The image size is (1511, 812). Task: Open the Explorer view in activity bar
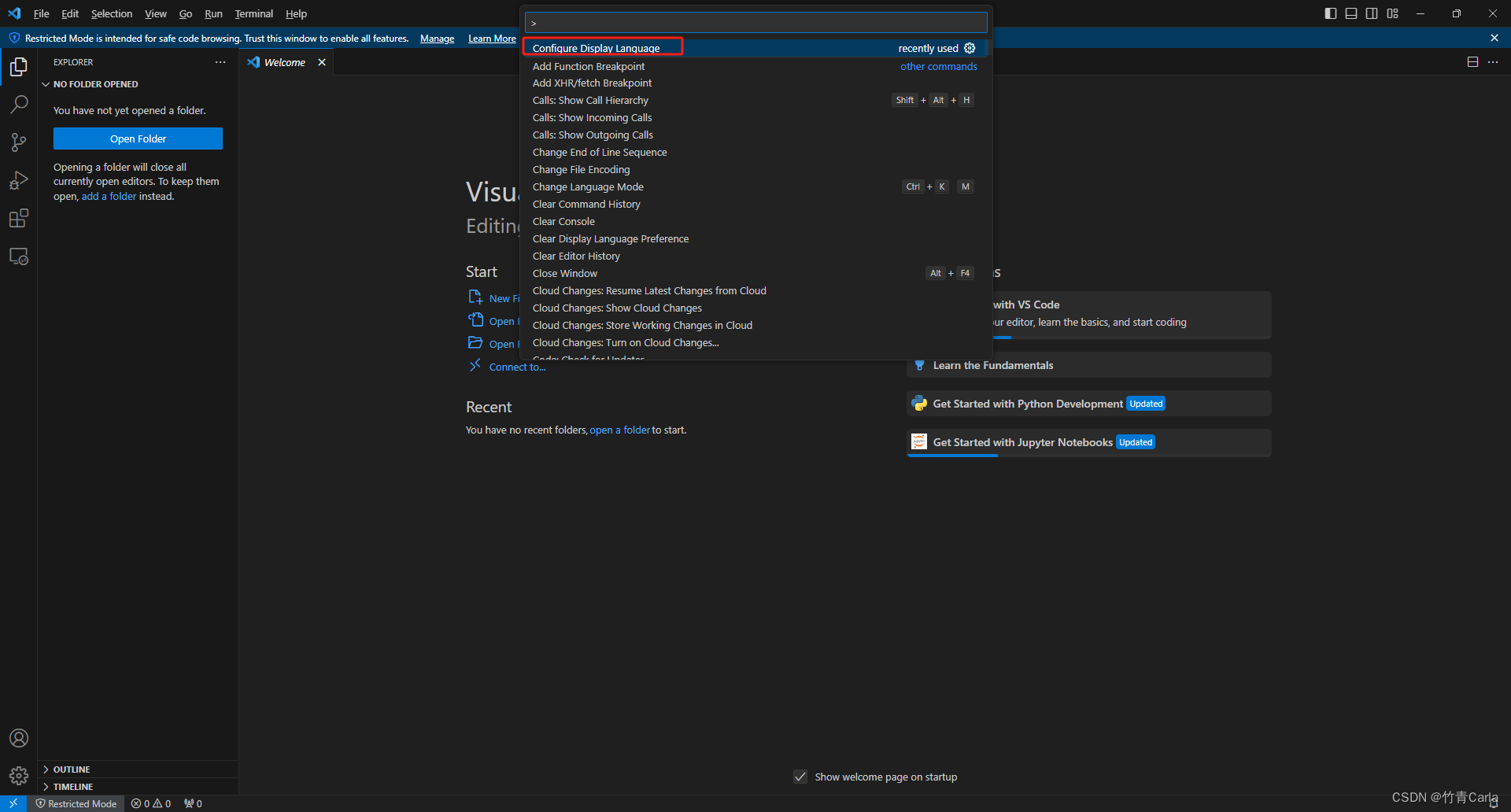(x=19, y=67)
